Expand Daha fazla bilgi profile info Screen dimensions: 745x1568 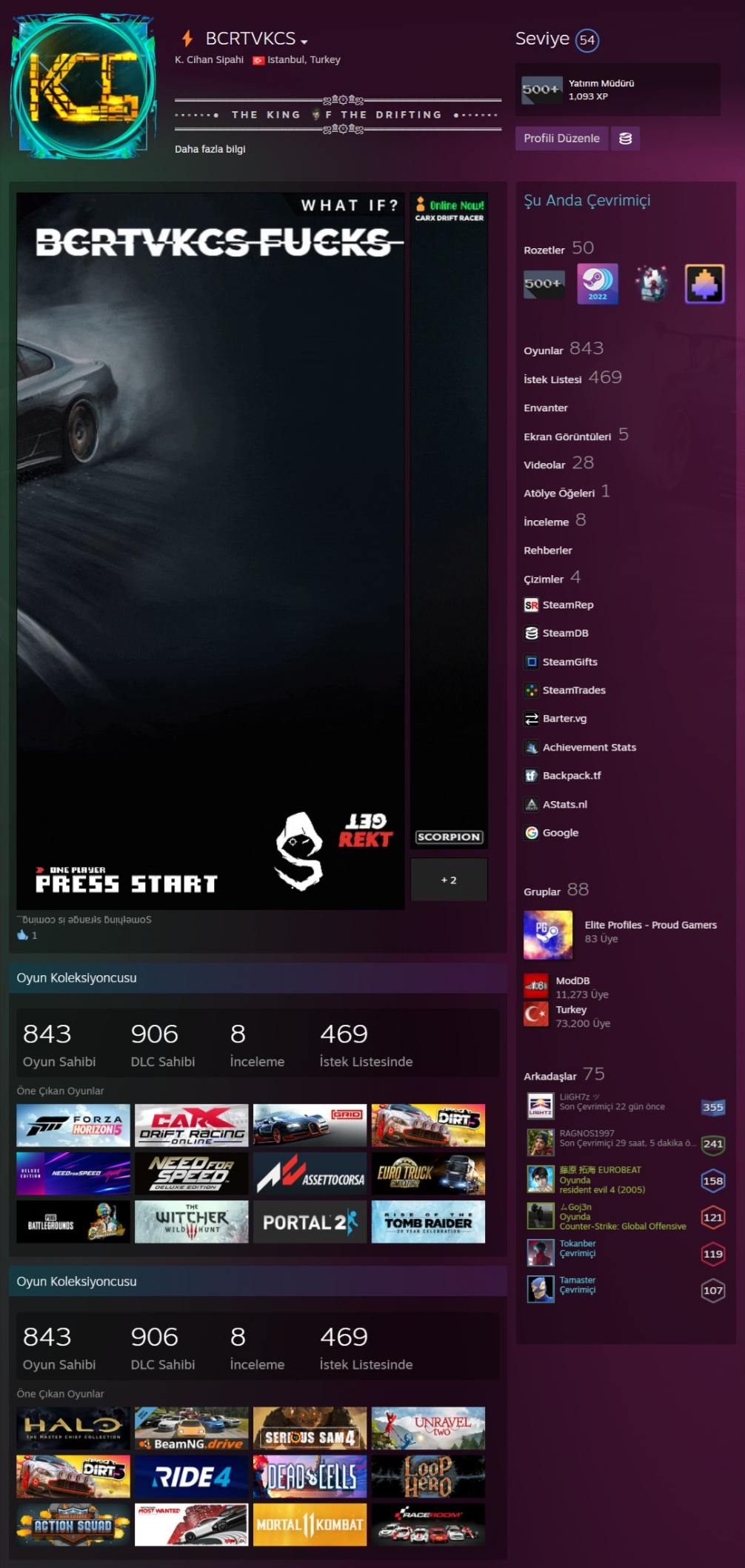tap(210, 149)
